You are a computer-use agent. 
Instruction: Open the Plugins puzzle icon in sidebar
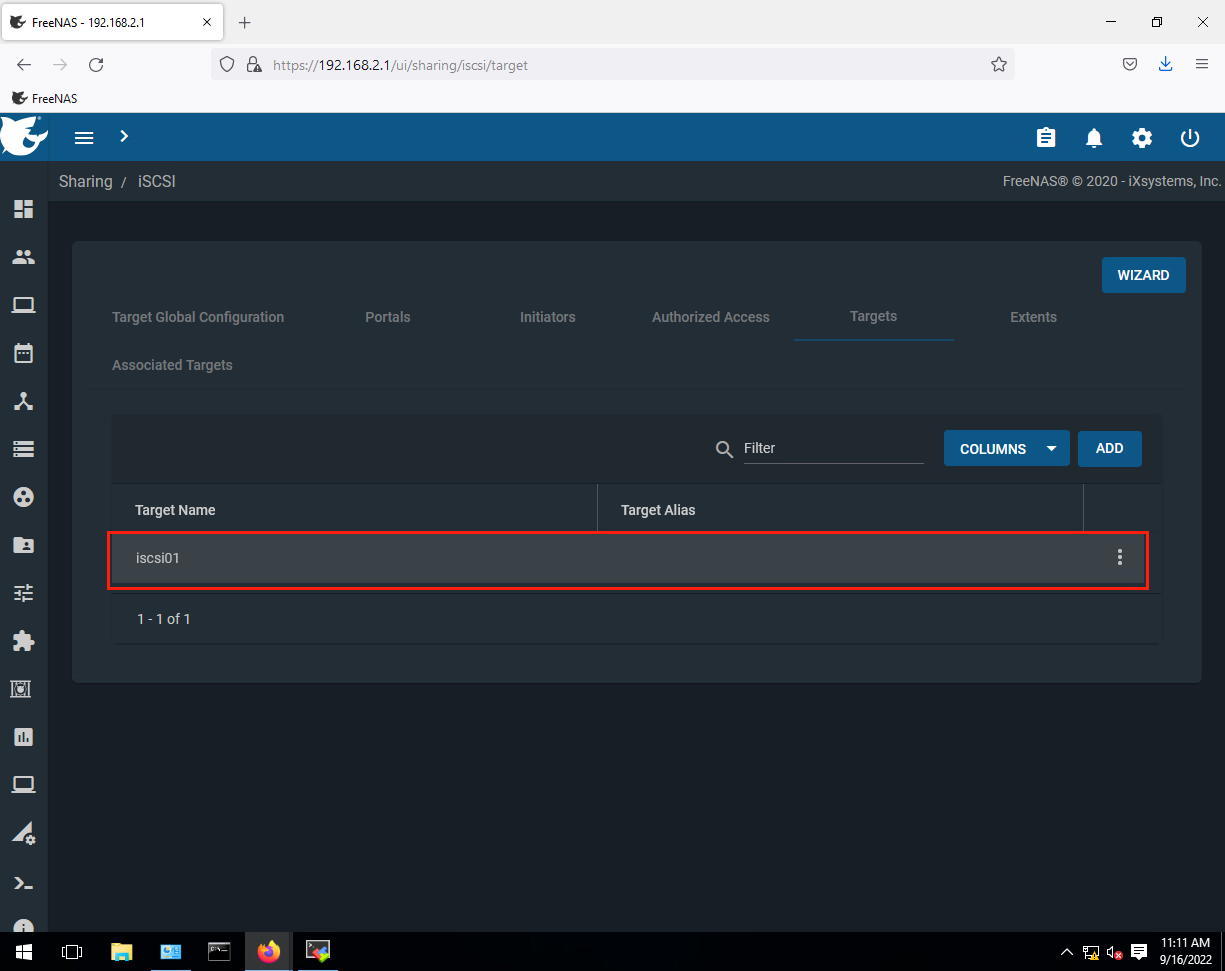coord(23,641)
